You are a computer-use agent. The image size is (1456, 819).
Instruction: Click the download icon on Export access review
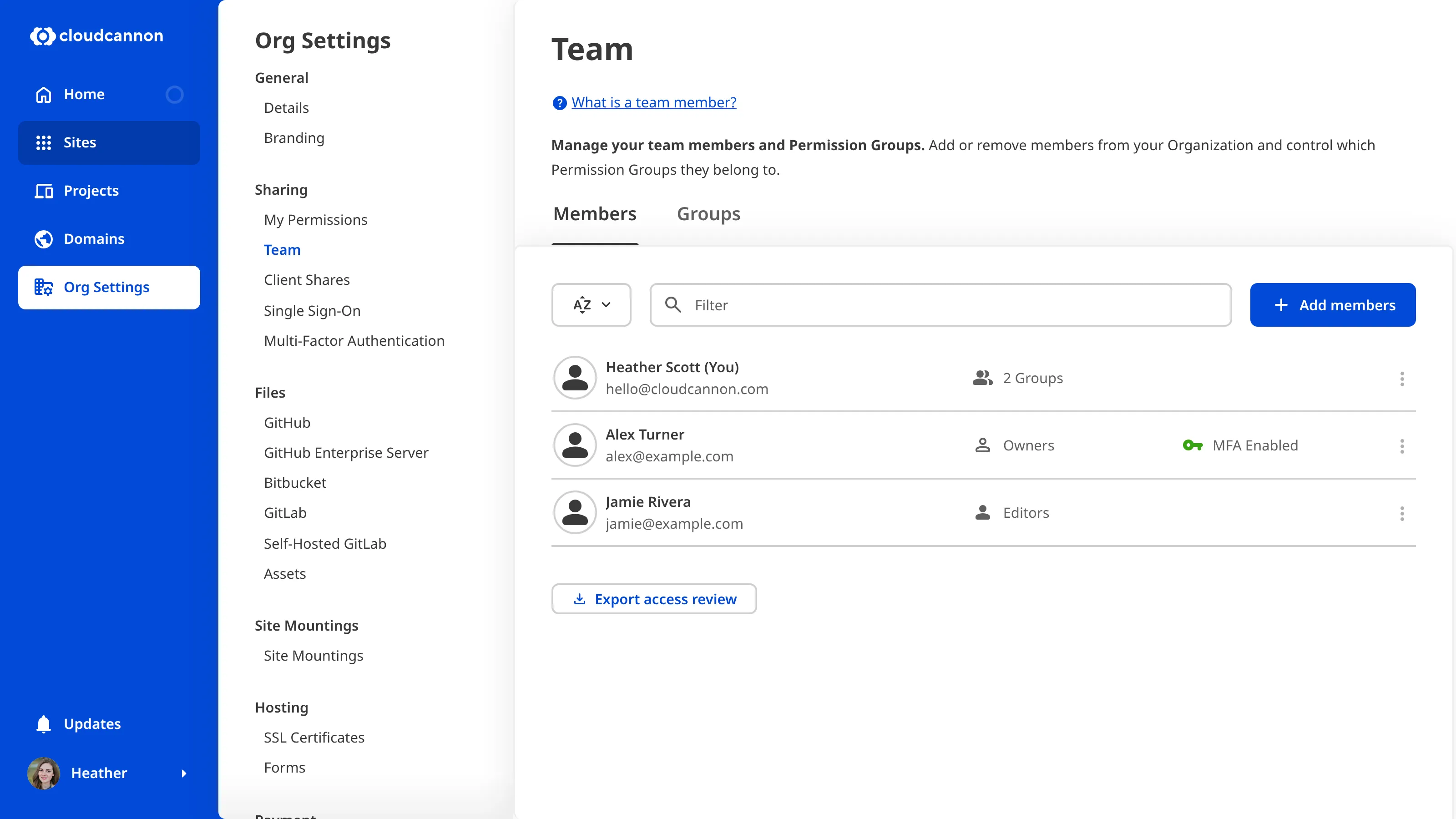[x=579, y=599]
